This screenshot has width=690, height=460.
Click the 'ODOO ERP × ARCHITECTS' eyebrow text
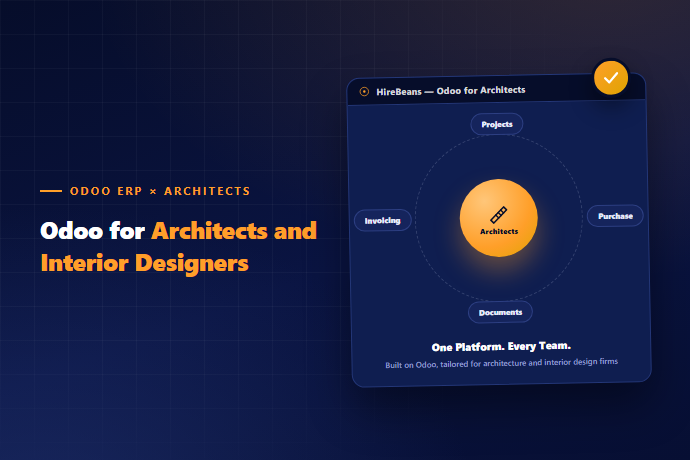pos(160,191)
